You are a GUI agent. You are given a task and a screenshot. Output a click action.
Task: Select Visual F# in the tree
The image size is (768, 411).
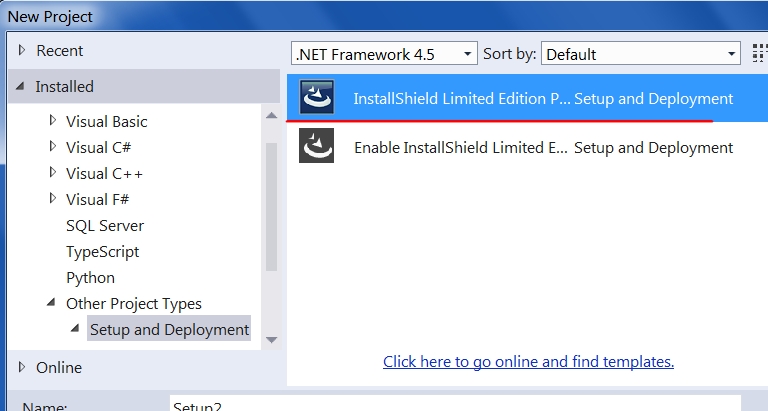coord(97,199)
